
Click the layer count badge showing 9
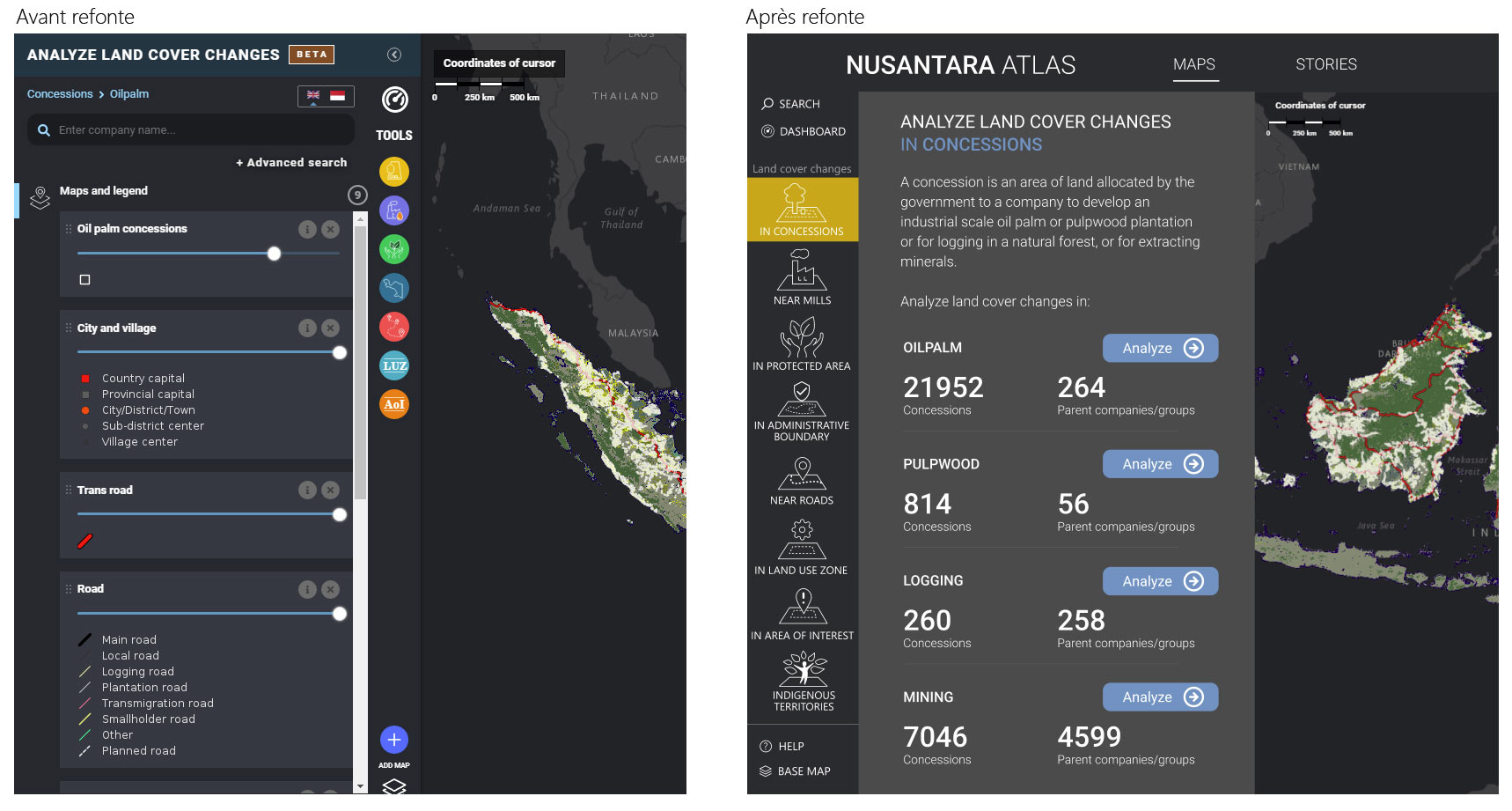(x=357, y=195)
